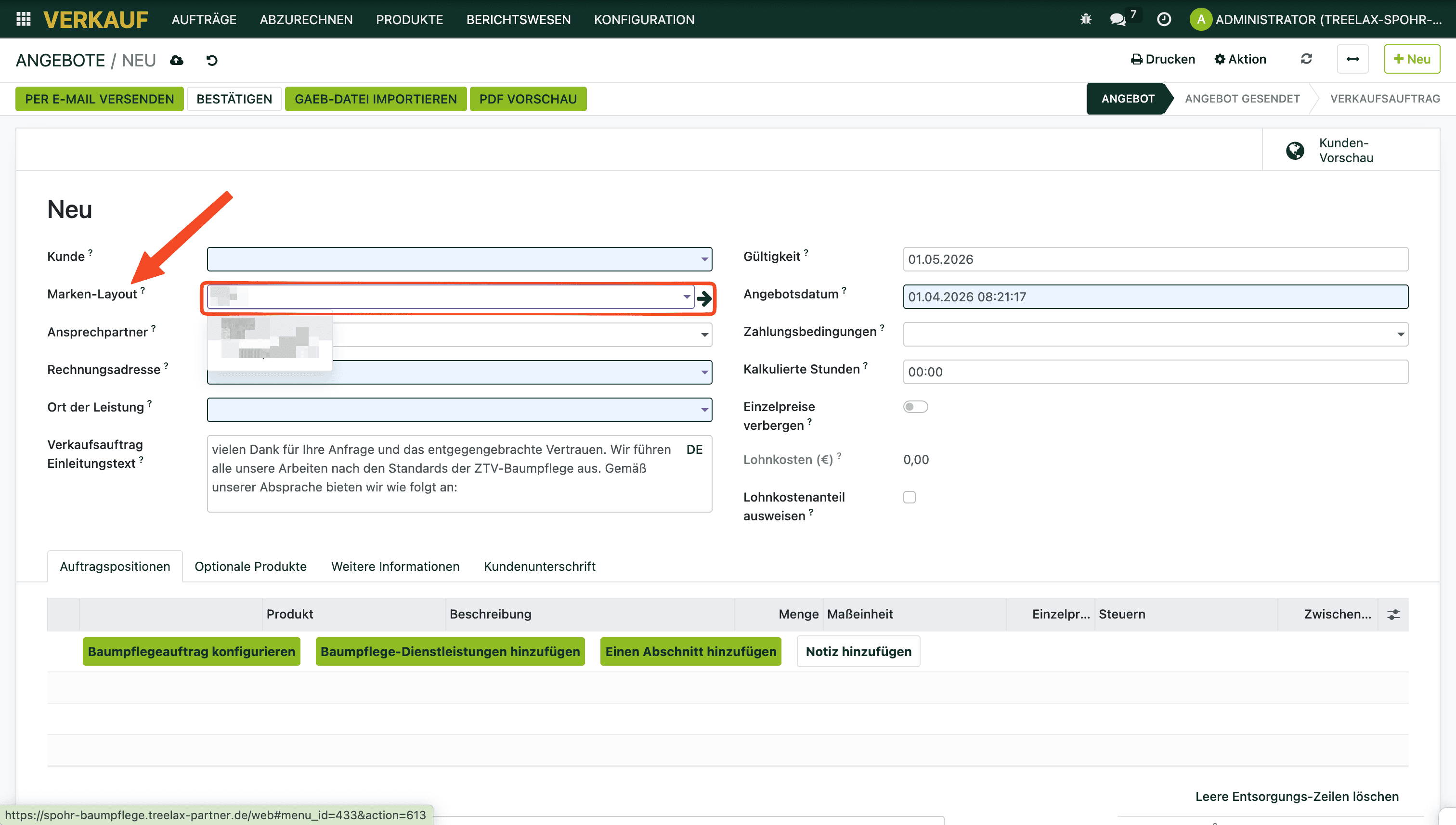Expand the Ort der Leistung dropdown

pyautogui.click(x=704, y=410)
